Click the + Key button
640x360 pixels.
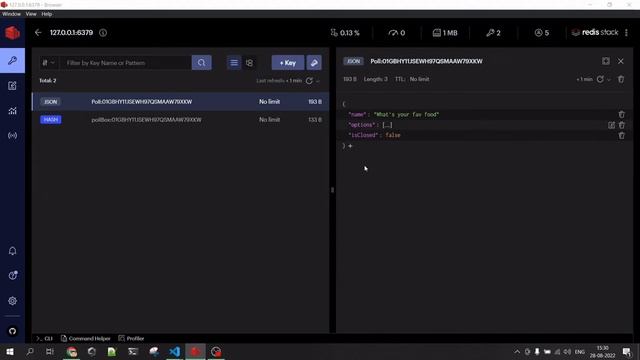288,63
